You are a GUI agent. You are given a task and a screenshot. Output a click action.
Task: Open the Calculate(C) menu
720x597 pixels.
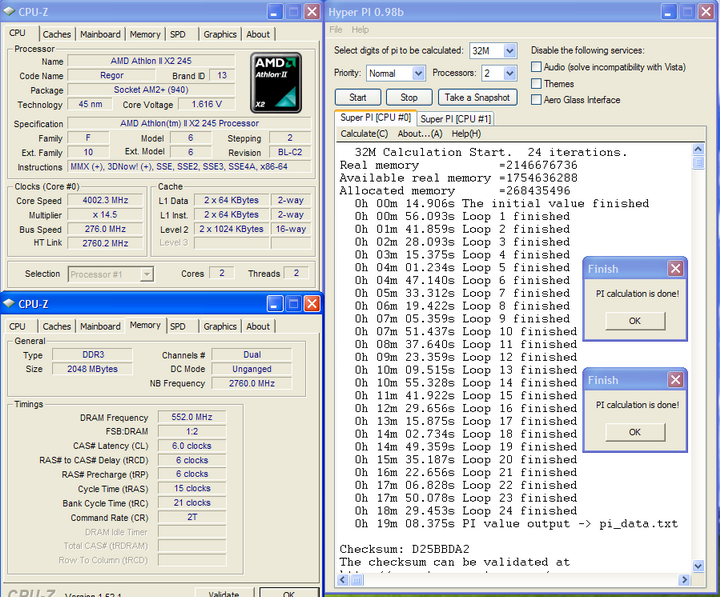pyautogui.click(x=364, y=133)
